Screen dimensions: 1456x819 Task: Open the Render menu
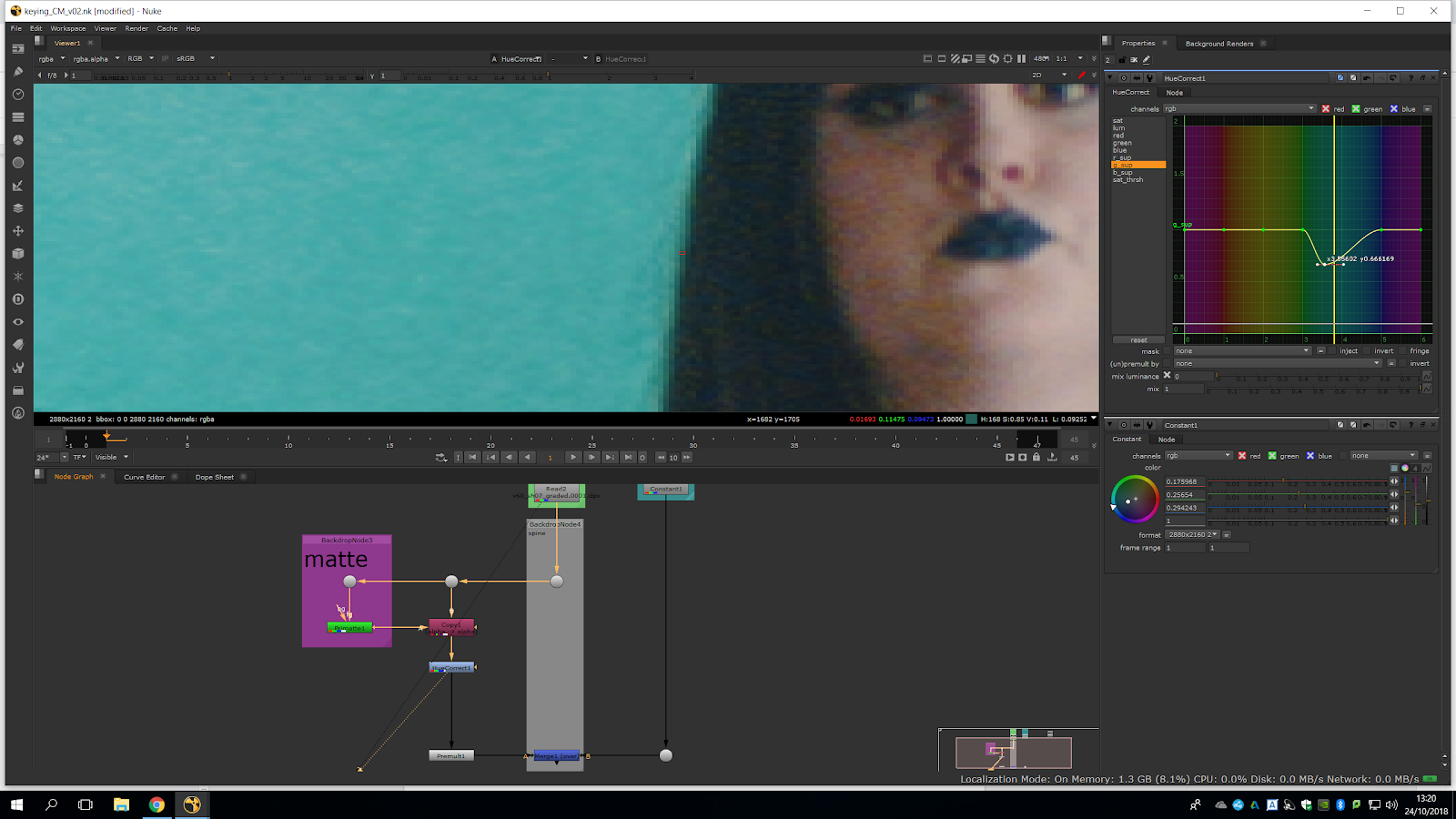click(x=136, y=28)
